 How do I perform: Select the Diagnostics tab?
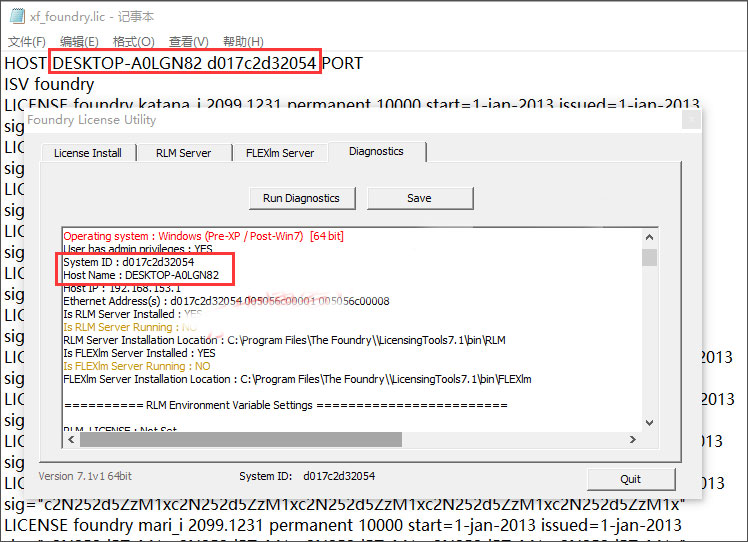pos(376,151)
